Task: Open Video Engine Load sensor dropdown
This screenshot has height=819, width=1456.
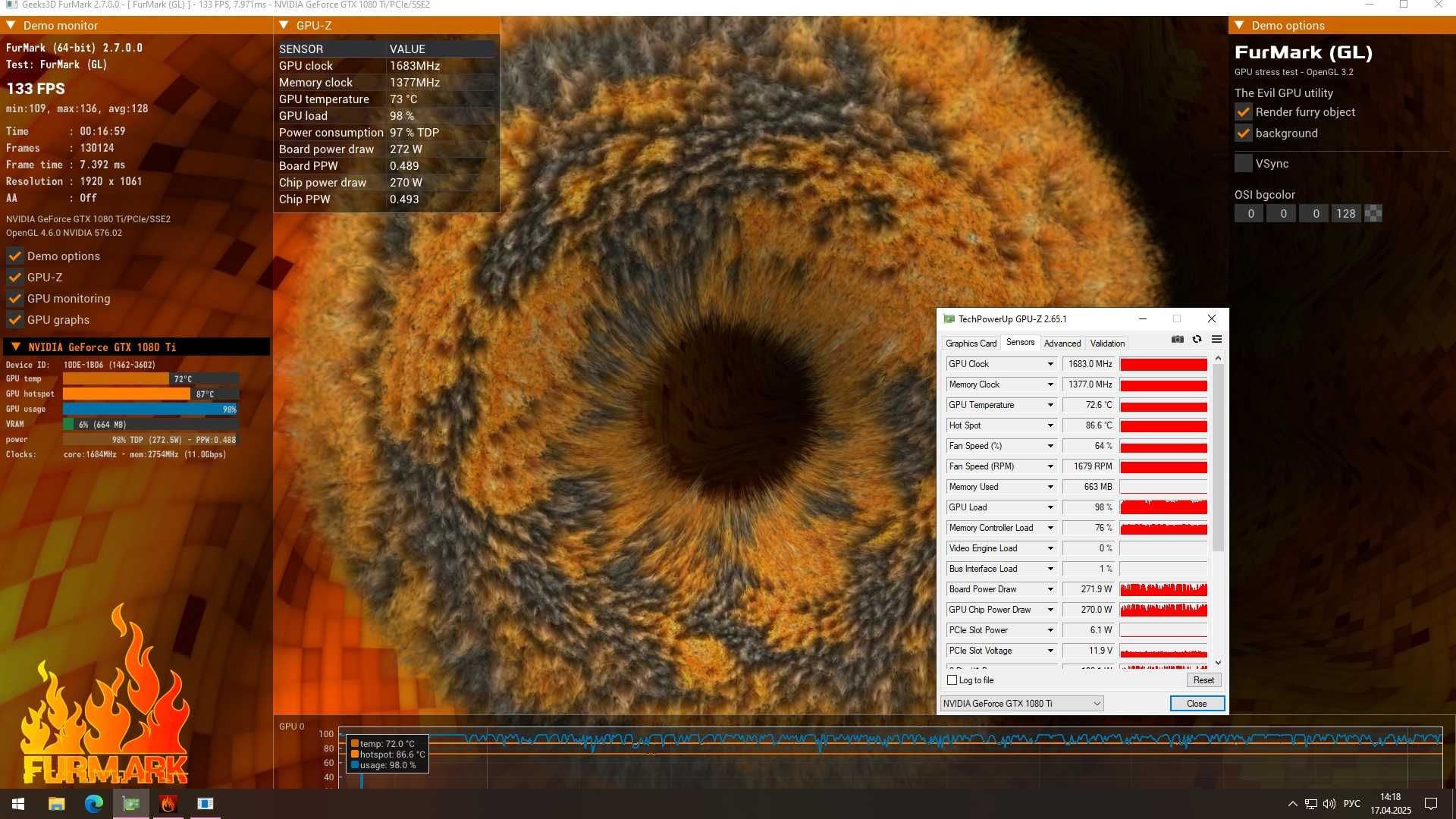Action: click(1050, 548)
